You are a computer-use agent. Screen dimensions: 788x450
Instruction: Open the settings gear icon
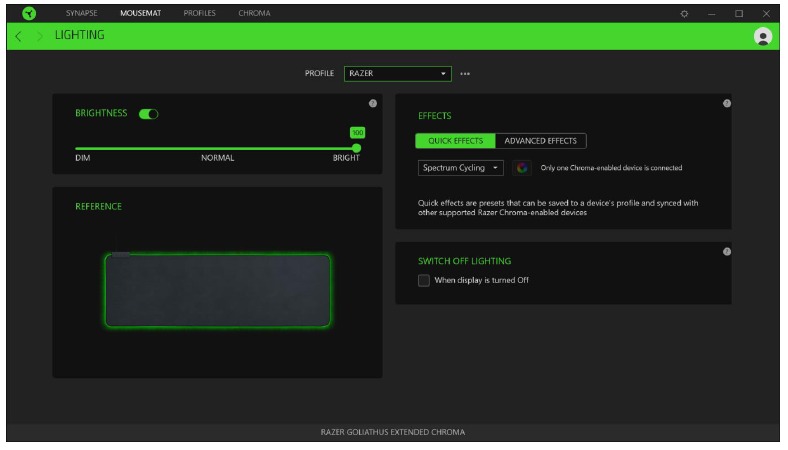684,14
